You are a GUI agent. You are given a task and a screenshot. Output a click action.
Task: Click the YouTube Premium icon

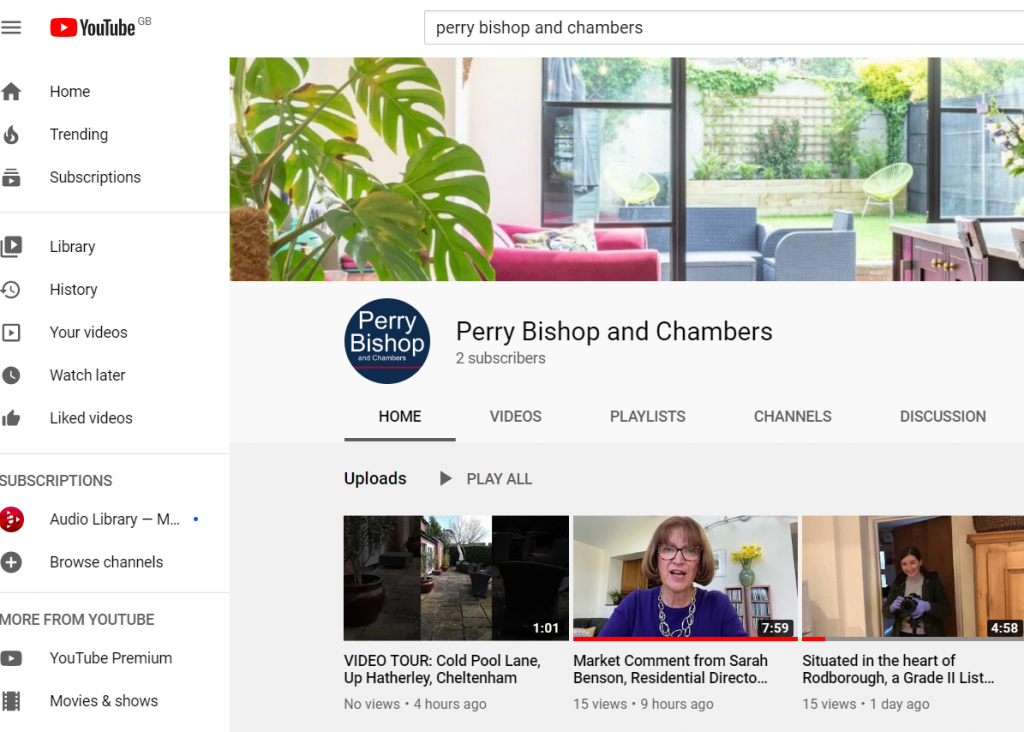coord(11,658)
